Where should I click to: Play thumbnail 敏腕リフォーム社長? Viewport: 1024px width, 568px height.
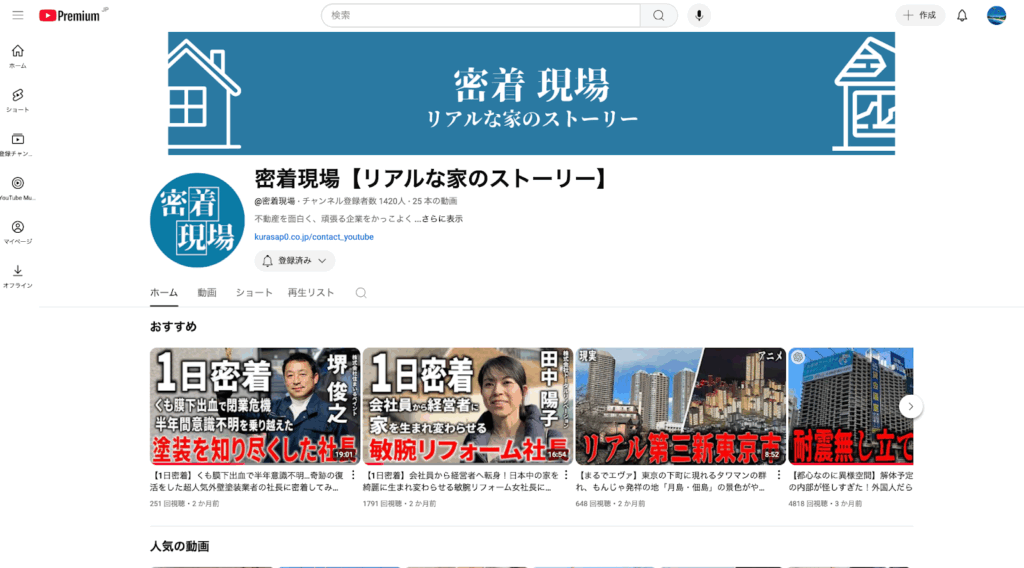click(x=468, y=406)
